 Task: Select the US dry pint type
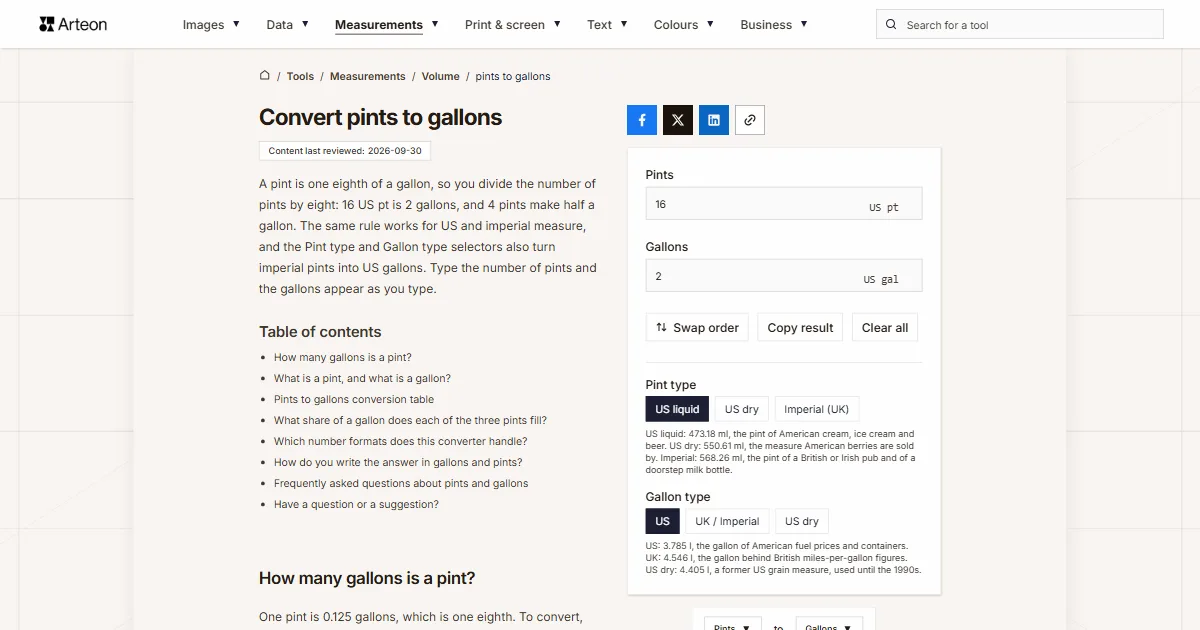[x=742, y=409]
